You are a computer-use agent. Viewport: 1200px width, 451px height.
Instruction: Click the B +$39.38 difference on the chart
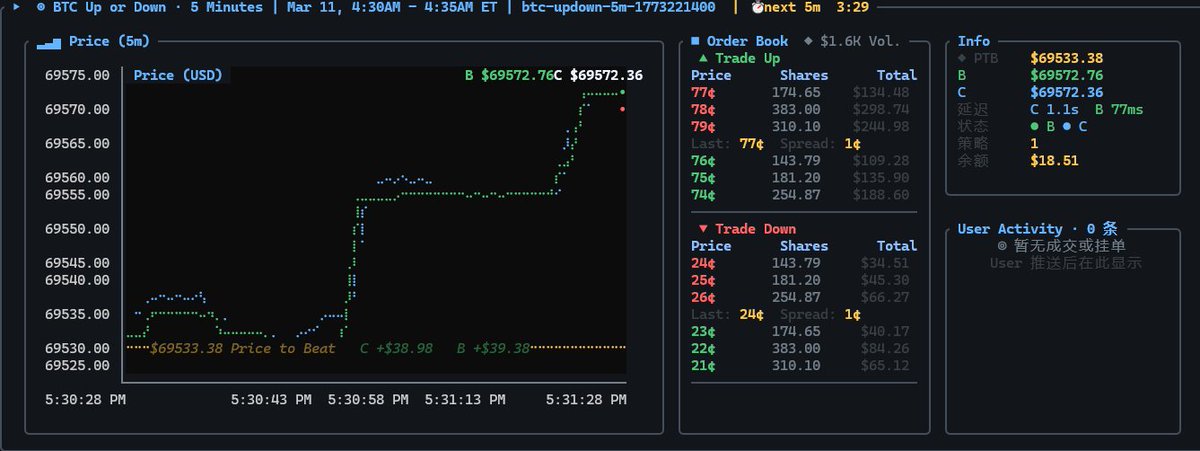pyautogui.click(x=493, y=348)
